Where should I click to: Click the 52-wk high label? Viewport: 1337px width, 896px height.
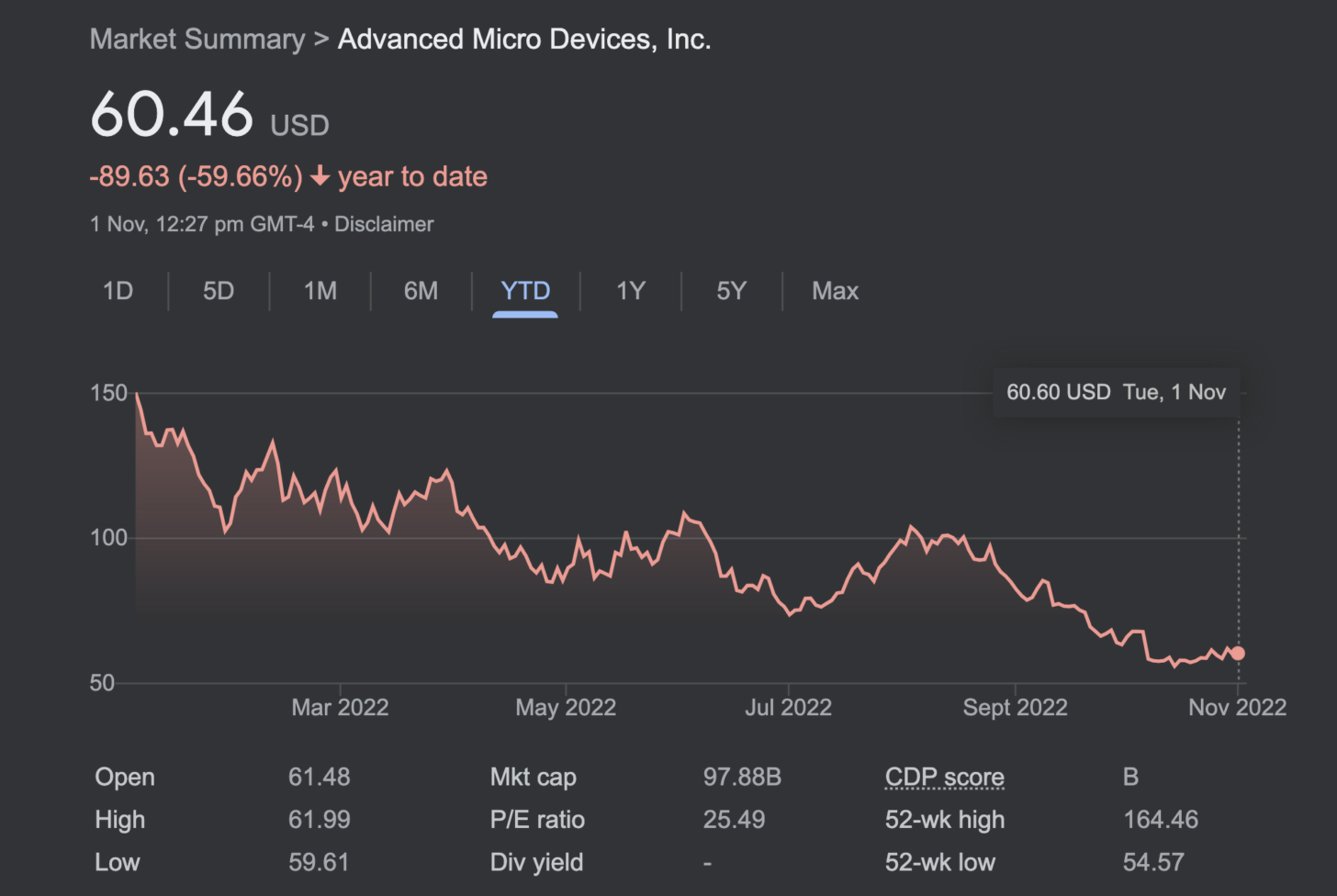[x=945, y=820]
